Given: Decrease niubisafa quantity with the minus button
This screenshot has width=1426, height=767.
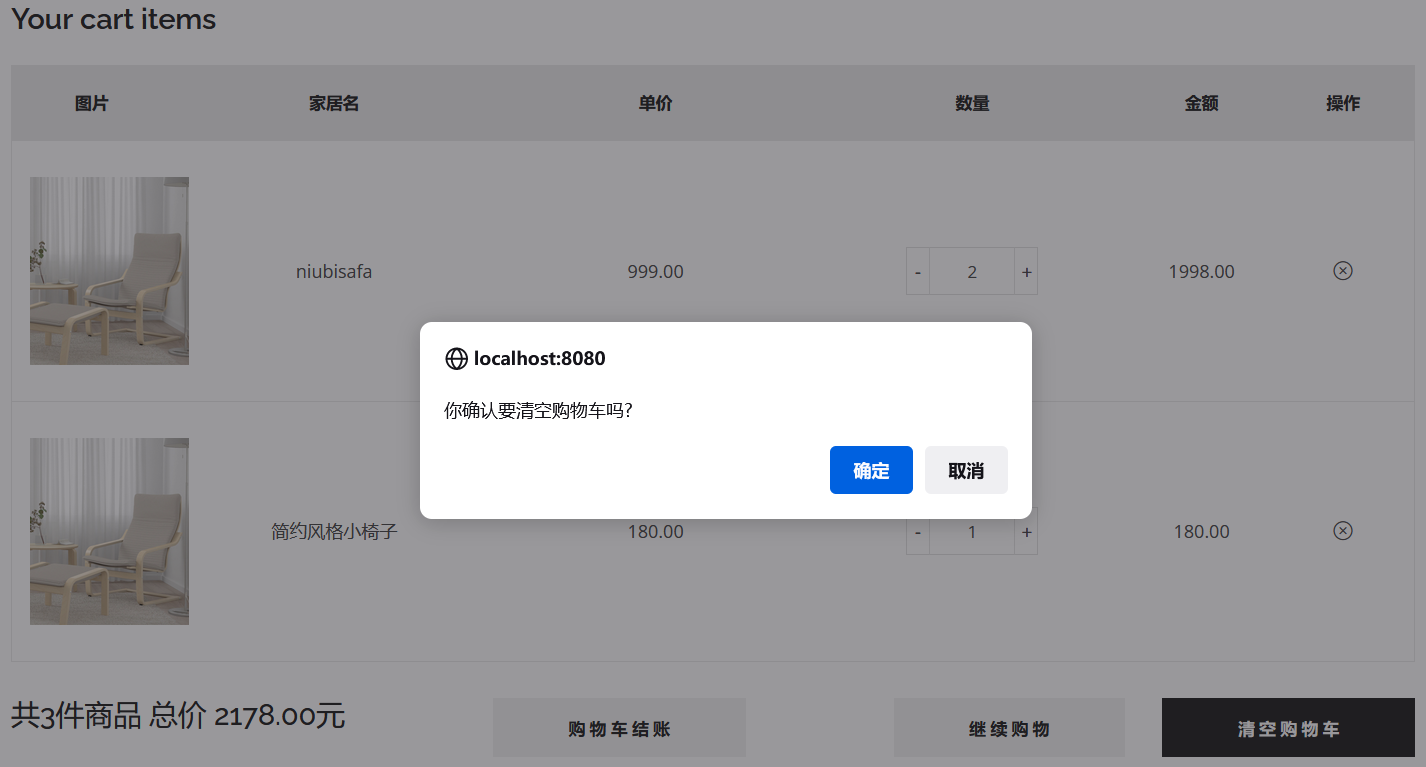Looking at the screenshot, I should 918,271.
